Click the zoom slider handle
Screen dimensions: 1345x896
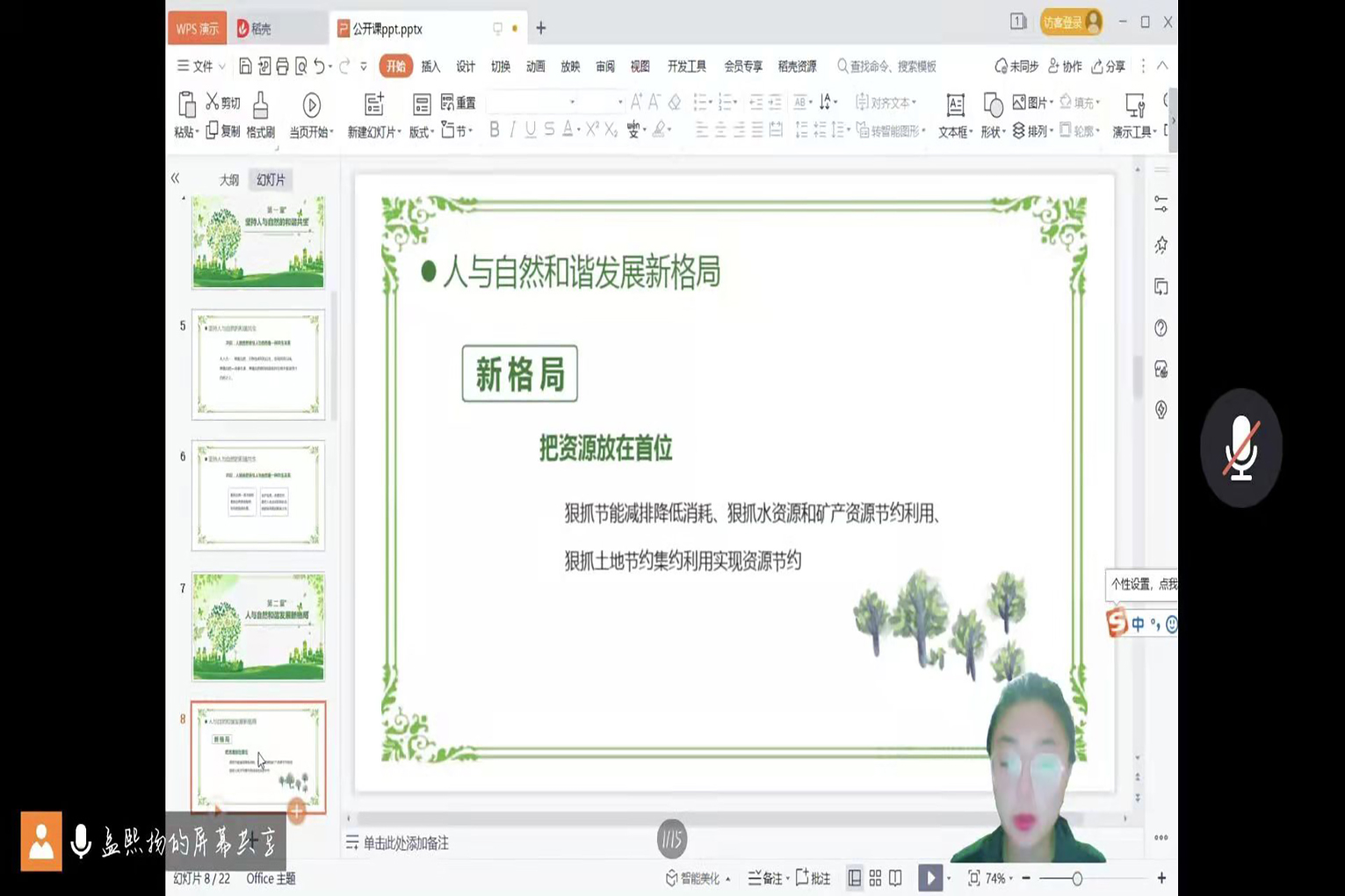(x=1077, y=878)
